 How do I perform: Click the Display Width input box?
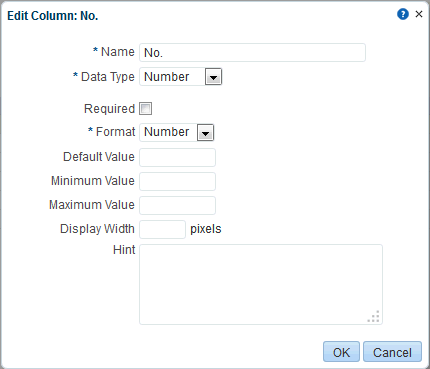tap(162, 229)
